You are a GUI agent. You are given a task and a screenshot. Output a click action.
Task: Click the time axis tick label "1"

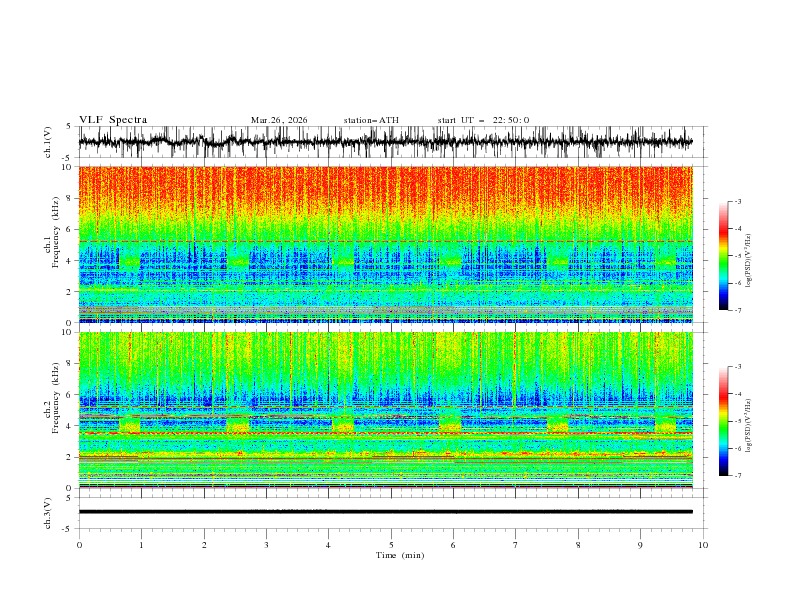point(141,545)
